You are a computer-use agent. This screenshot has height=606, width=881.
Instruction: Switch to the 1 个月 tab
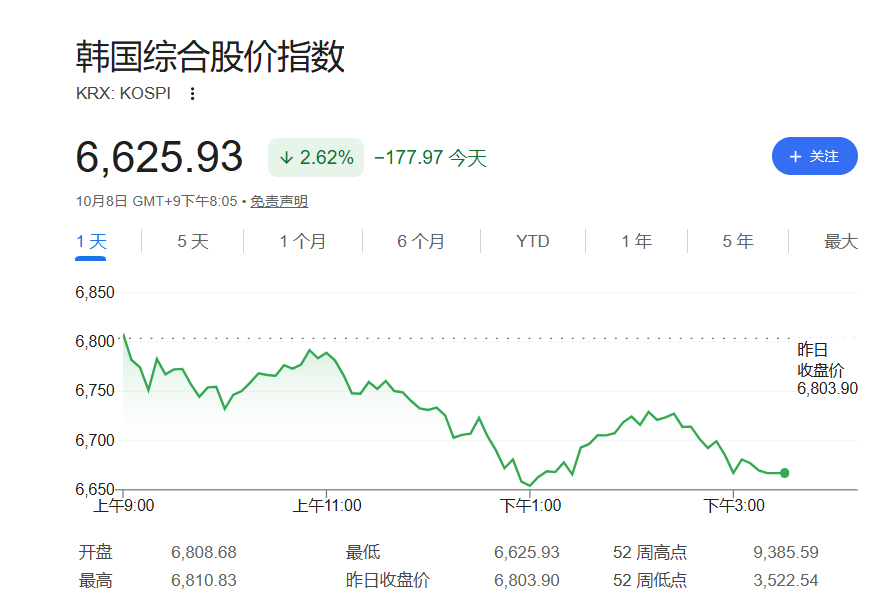(303, 242)
